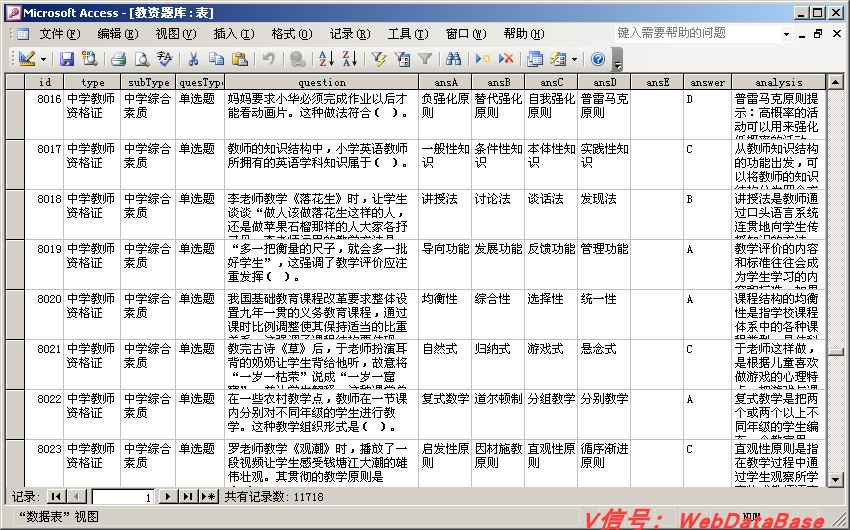Go to previous record navigation button
The height and width of the screenshot is (530, 850).
pyautogui.click(x=77, y=496)
